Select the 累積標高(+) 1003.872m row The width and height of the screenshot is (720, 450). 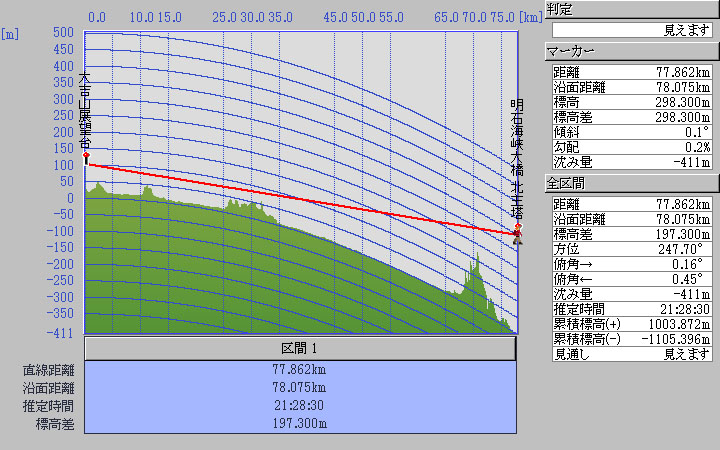point(632,324)
